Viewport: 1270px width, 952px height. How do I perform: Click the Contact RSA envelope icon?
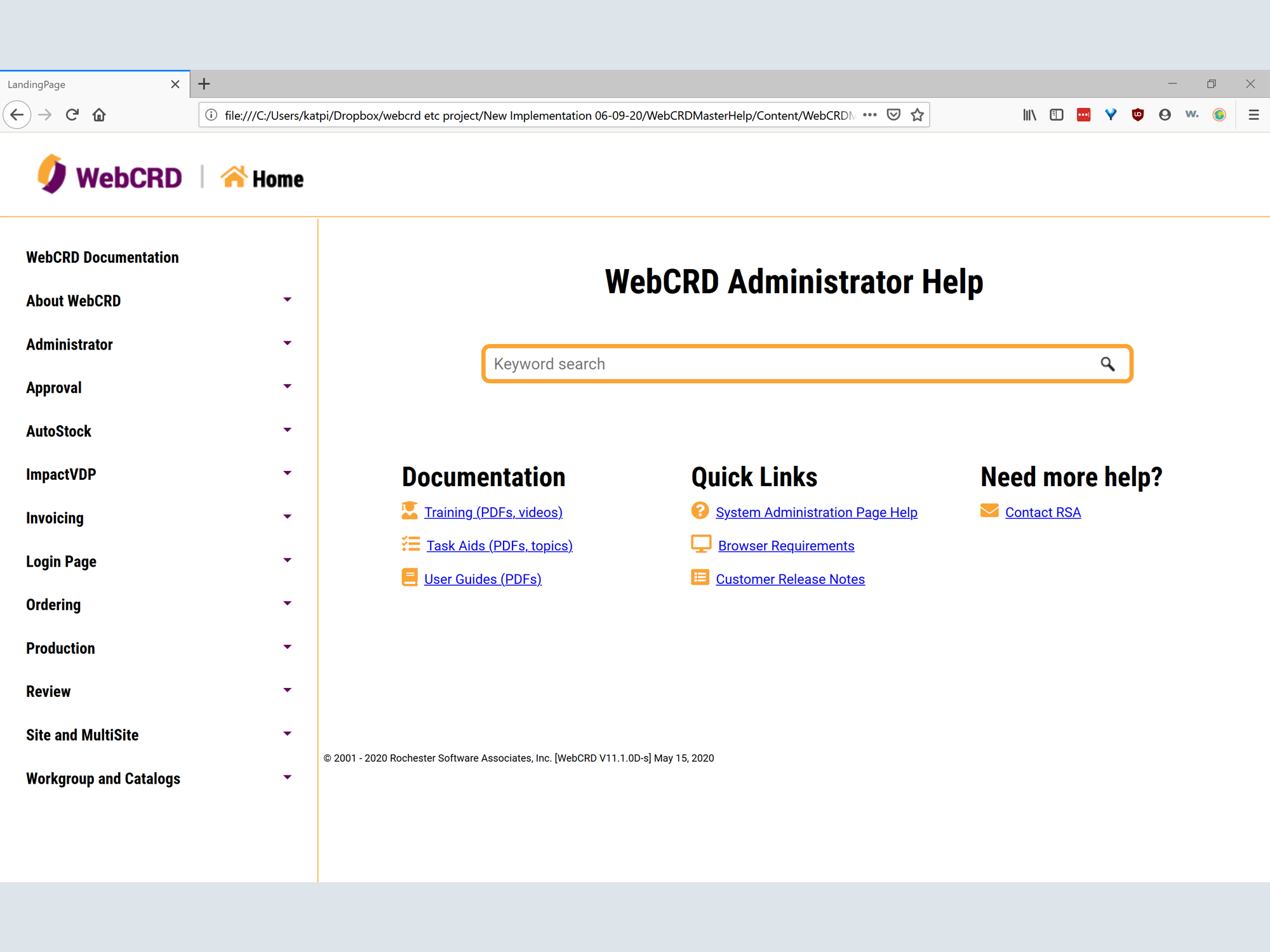[989, 510]
